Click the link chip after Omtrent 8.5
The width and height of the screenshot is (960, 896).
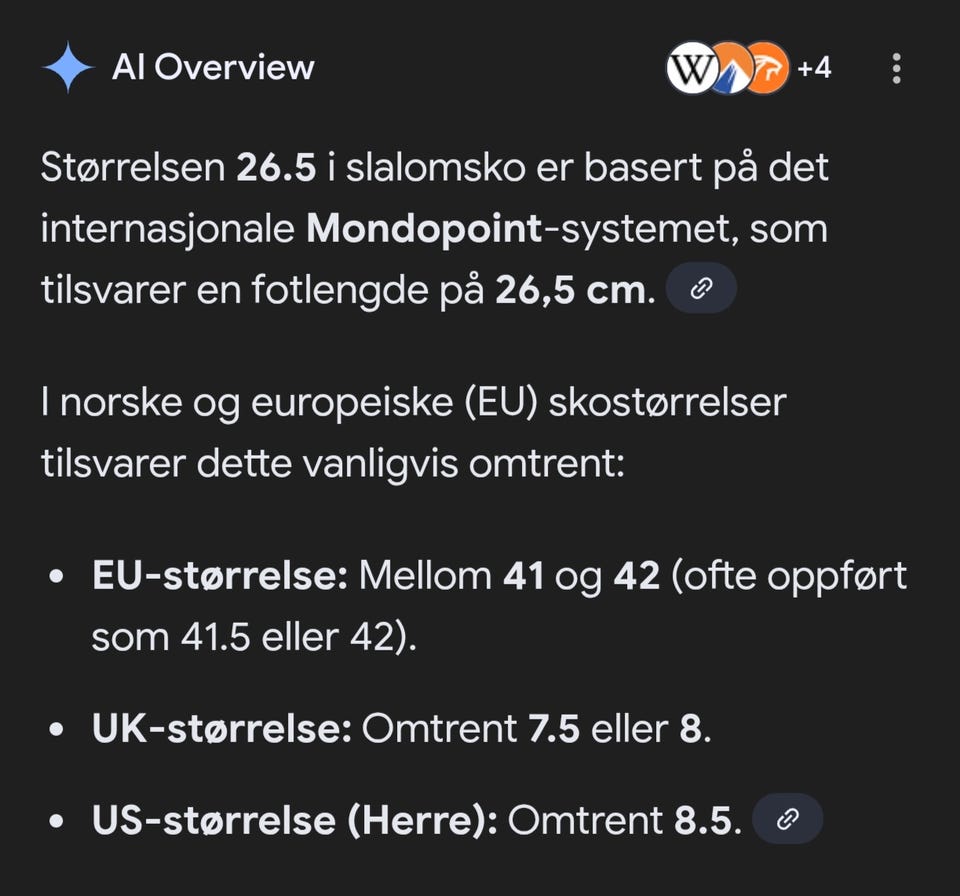click(787, 820)
